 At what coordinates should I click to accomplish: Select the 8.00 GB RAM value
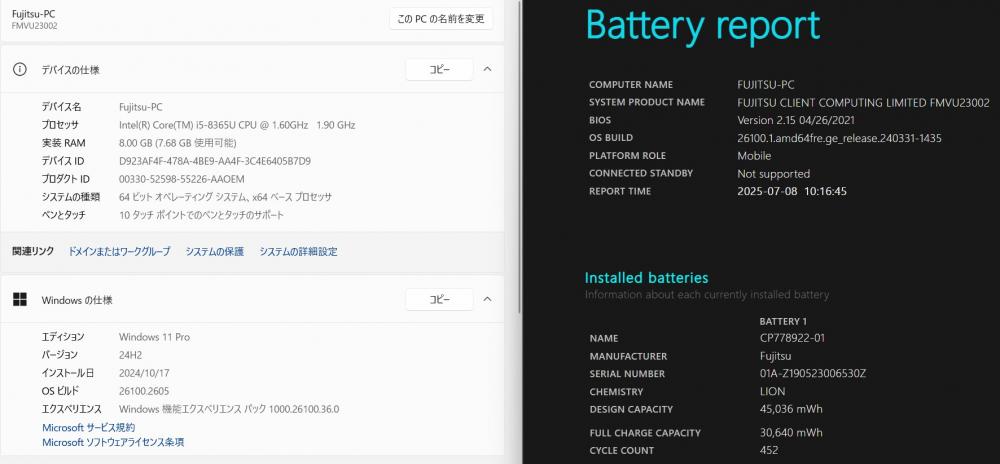(x=178, y=143)
